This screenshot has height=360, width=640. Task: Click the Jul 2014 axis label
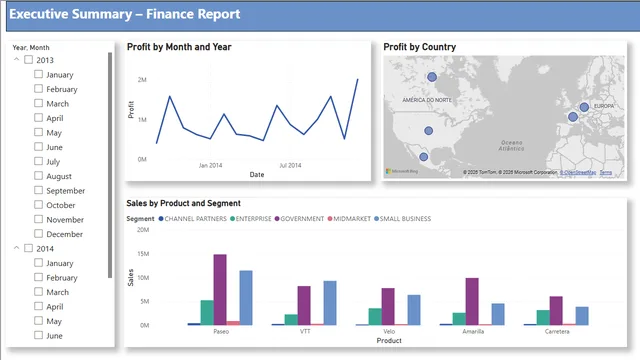pos(290,165)
